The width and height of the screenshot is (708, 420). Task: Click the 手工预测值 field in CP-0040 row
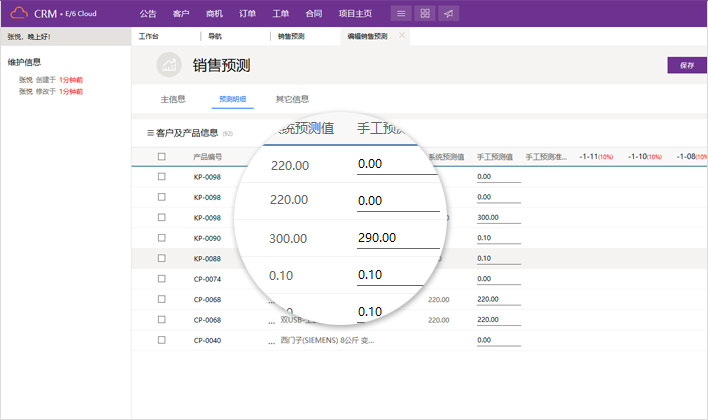pyautogui.click(x=498, y=340)
